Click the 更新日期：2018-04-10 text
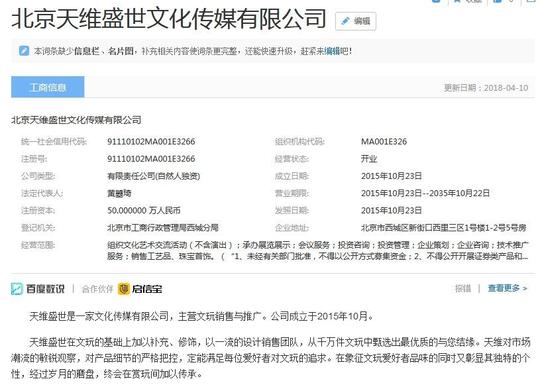This screenshot has width=540, height=387. 486,88
